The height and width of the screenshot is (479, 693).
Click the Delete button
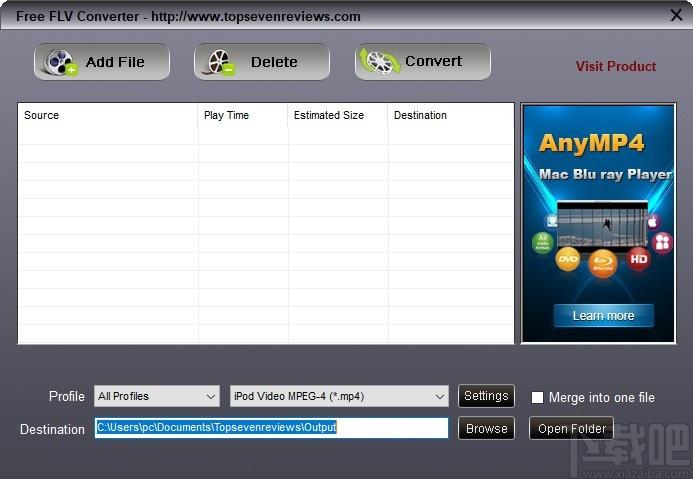(262, 62)
